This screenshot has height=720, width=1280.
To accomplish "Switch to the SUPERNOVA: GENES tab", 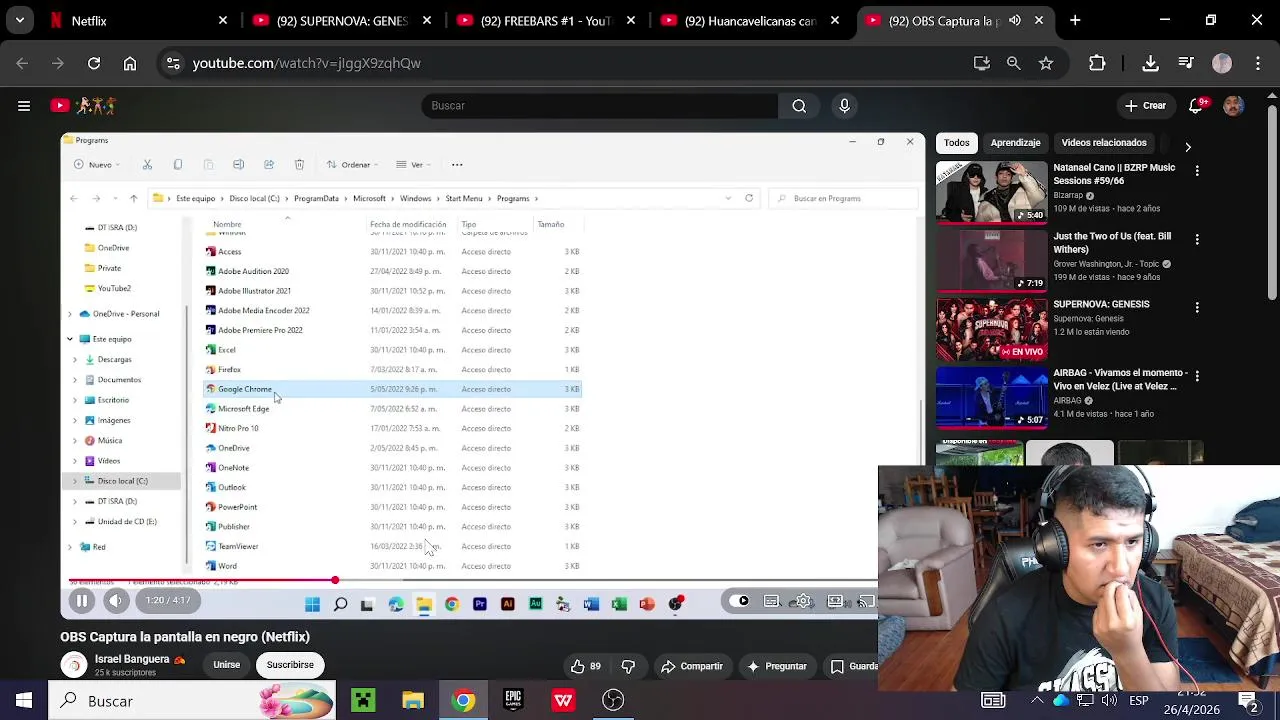I will tap(338, 20).
